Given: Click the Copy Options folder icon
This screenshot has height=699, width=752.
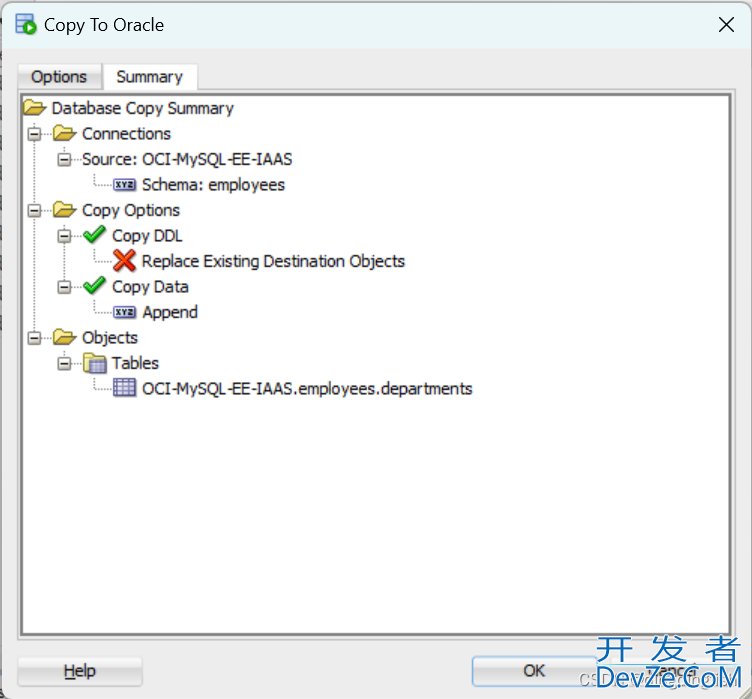Looking at the screenshot, I should [65, 210].
